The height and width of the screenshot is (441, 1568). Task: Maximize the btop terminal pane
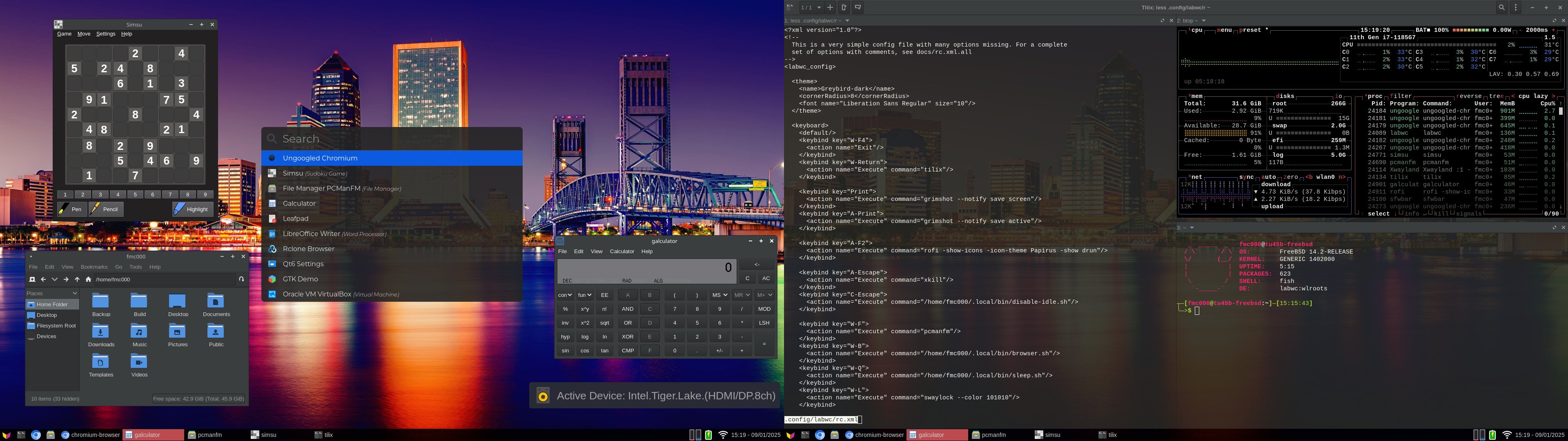(1554, 21)
